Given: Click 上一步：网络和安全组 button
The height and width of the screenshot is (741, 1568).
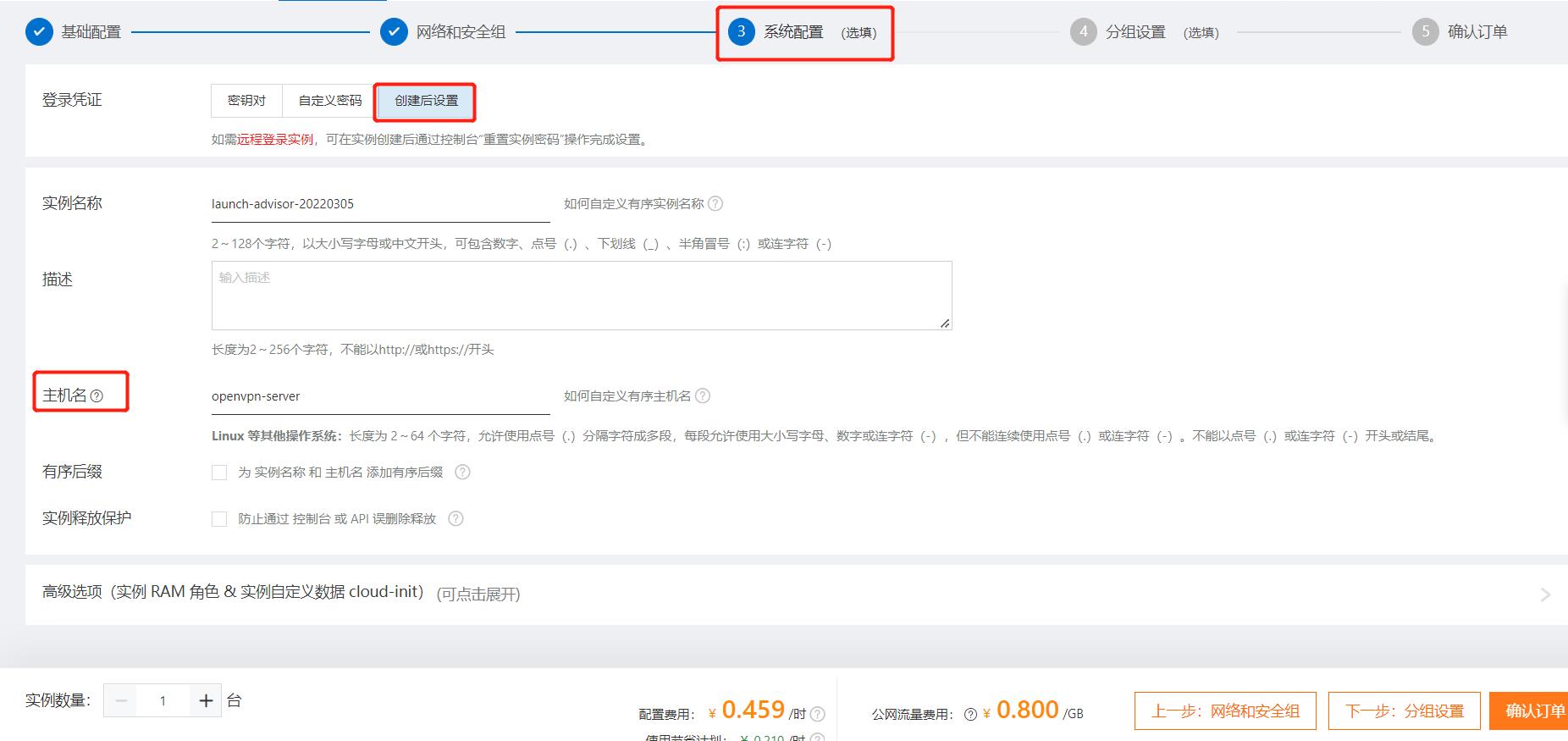Looking at the screenshot, I should coord(1225,711).
